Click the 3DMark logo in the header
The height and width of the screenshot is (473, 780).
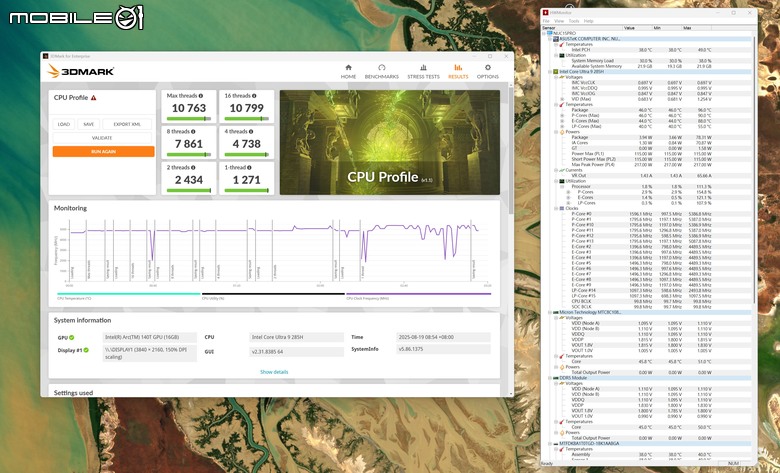point(81,71)
